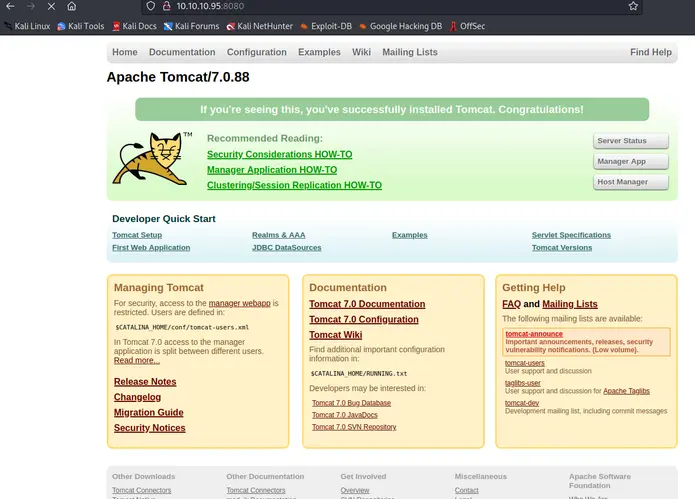The image size is (695, 499).
Task: Open the Kali Tools bookmark
Action: [x=81, y=26]
